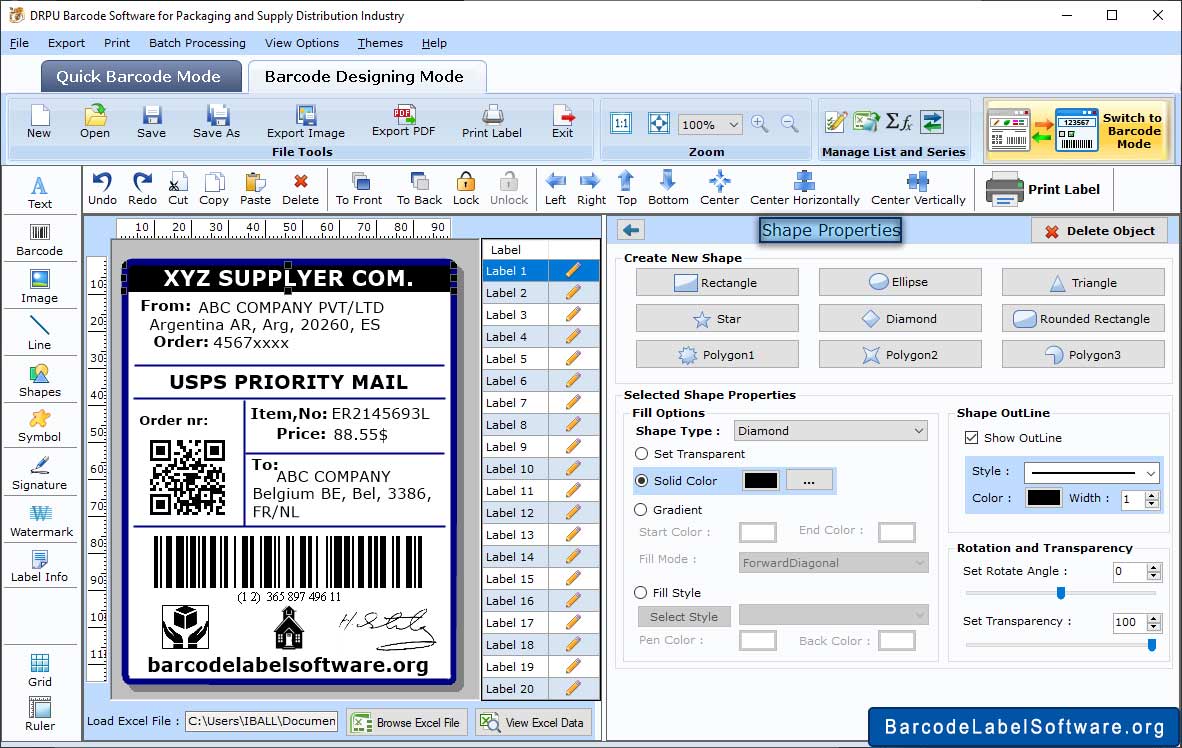This screenshot has height=748, width=1182.
Task: Toggle the Show OutLine checkbox
Action: (972, 437)
